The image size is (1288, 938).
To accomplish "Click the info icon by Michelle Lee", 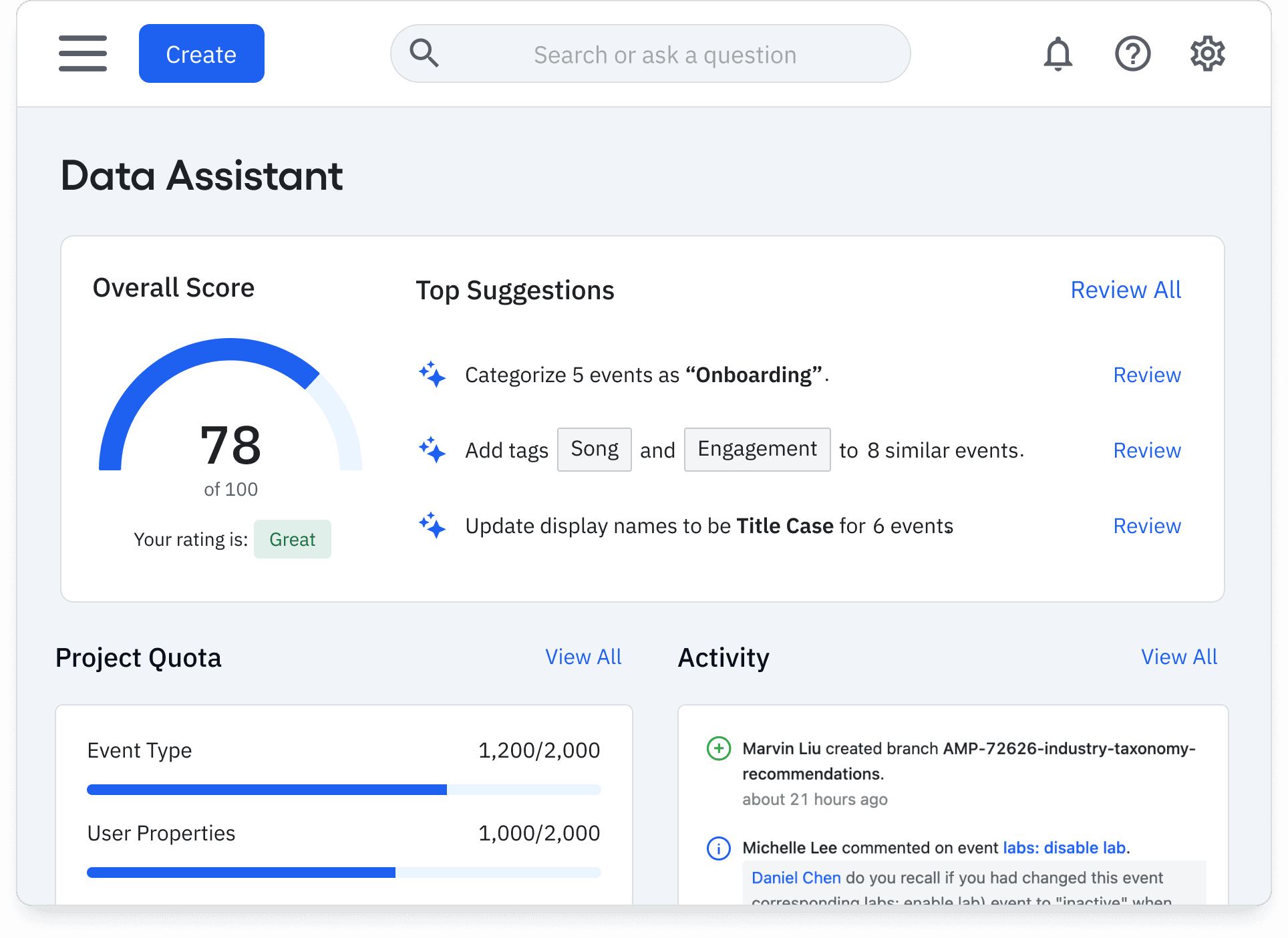I will tap(718, 848).
